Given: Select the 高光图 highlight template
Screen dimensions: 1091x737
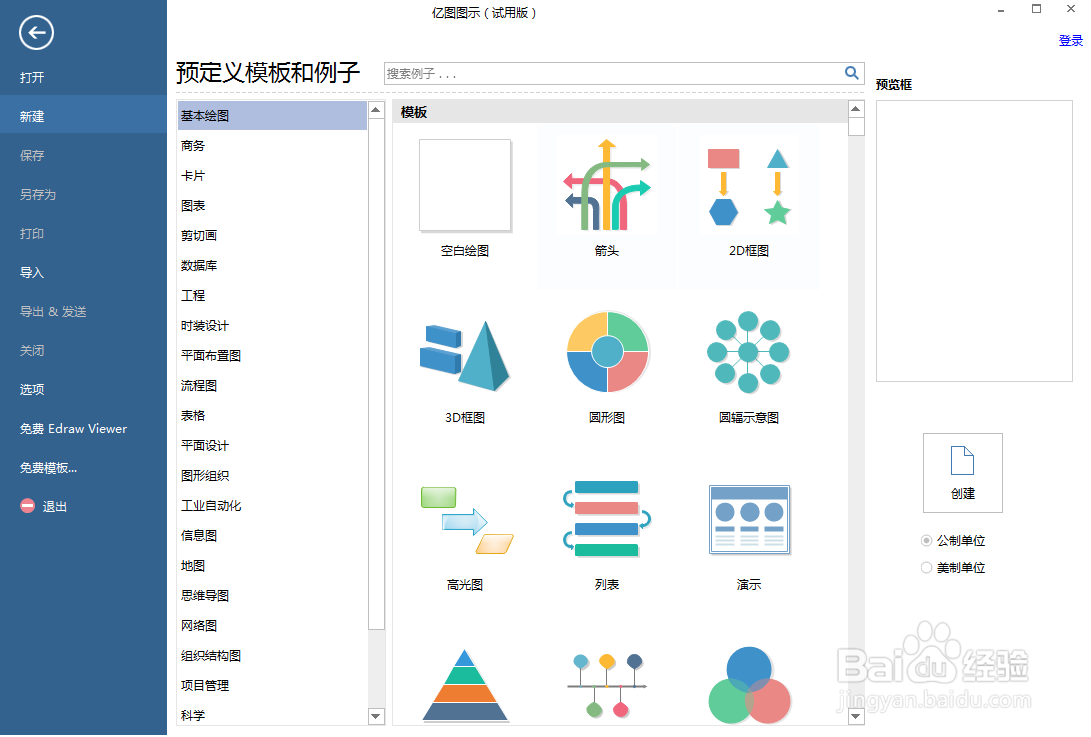Looking at the screenshot, I should click(x=464, y=519).
